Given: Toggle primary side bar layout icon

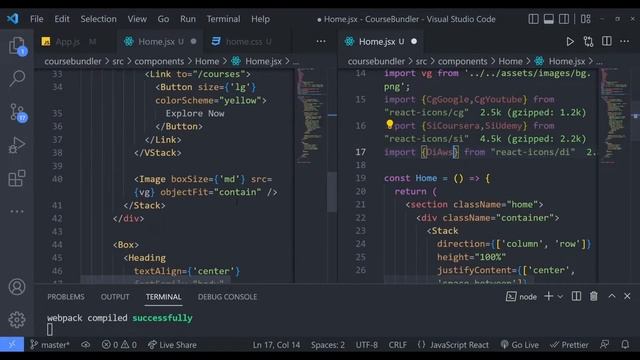Looking at the screenshot, I should tap(533, 19).
